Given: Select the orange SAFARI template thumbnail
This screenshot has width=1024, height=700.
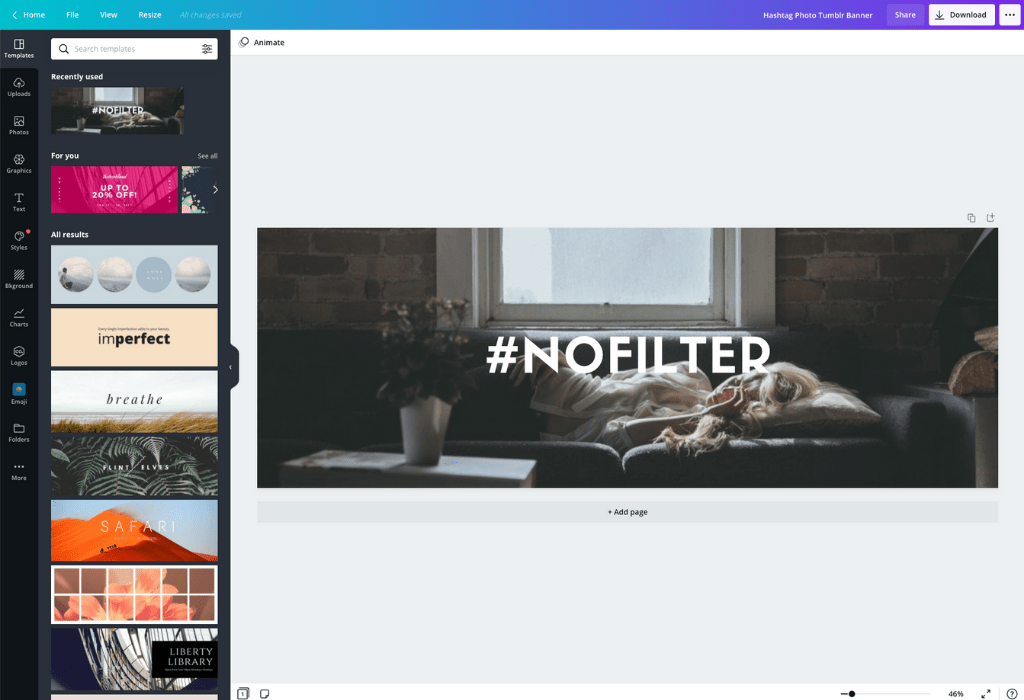Looking at the screenshot, I should tap(134, 530).
